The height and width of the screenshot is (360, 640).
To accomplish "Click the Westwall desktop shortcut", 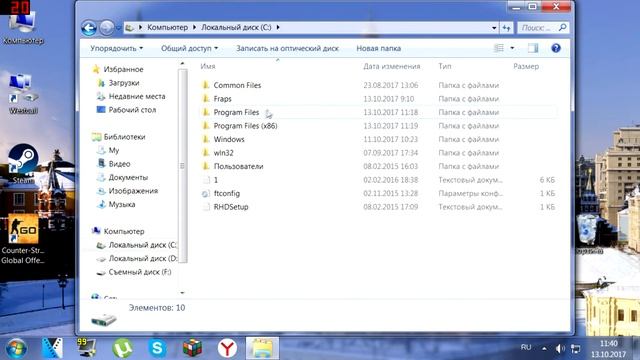I will [x=23, y=93].
